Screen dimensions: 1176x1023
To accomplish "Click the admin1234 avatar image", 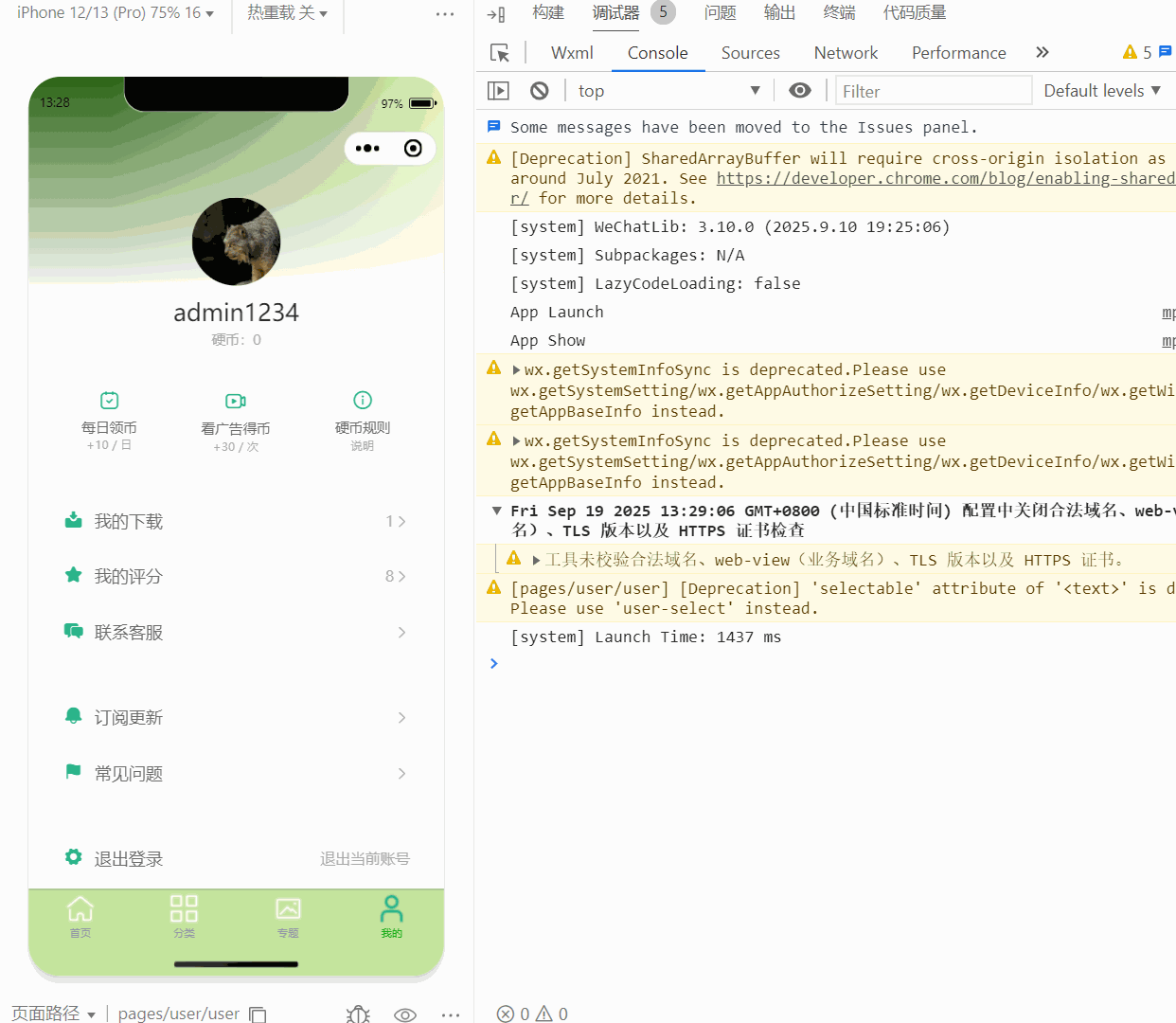I will point(236,242).
